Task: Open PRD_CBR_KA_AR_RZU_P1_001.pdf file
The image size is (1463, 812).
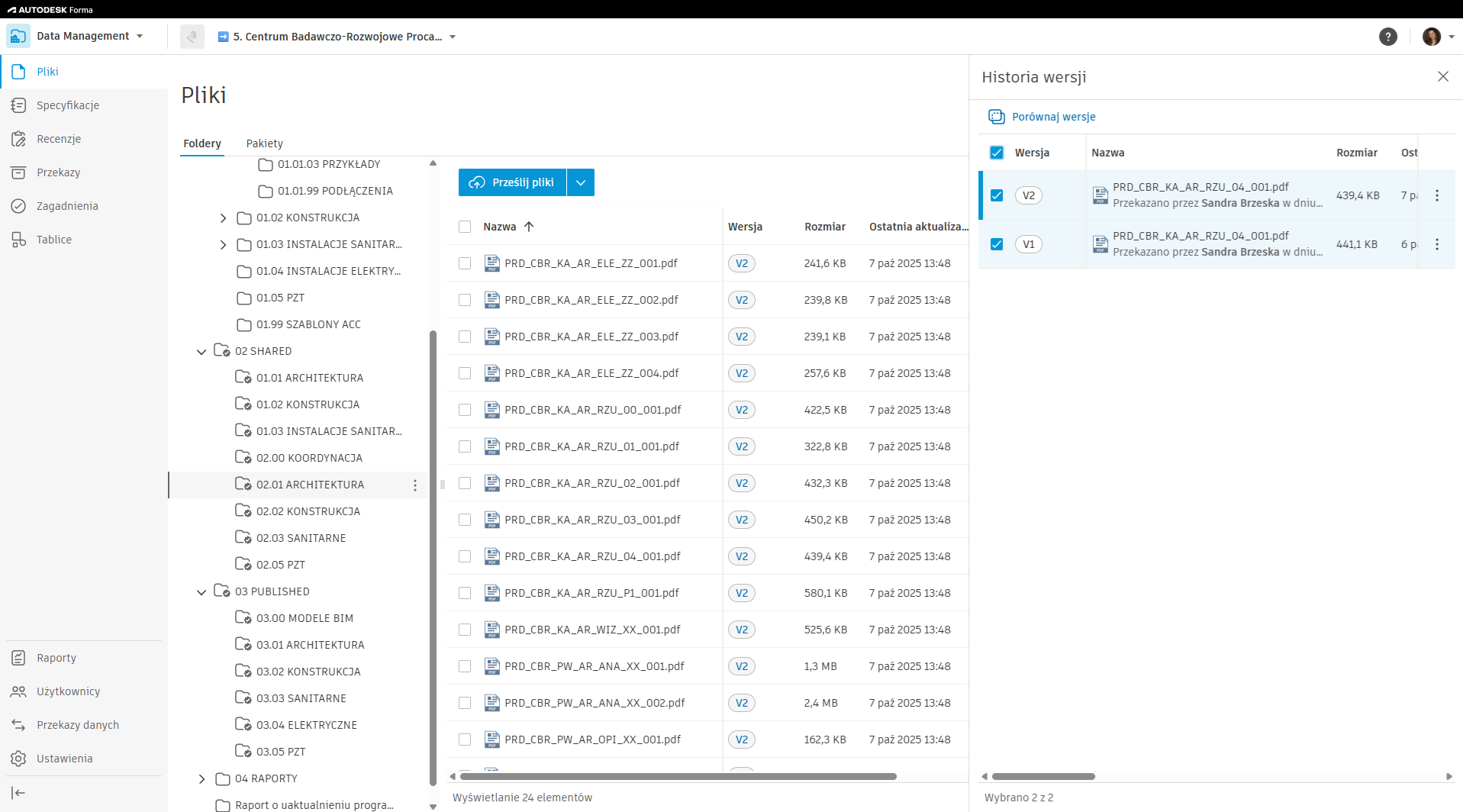Action: coord(591,593)
